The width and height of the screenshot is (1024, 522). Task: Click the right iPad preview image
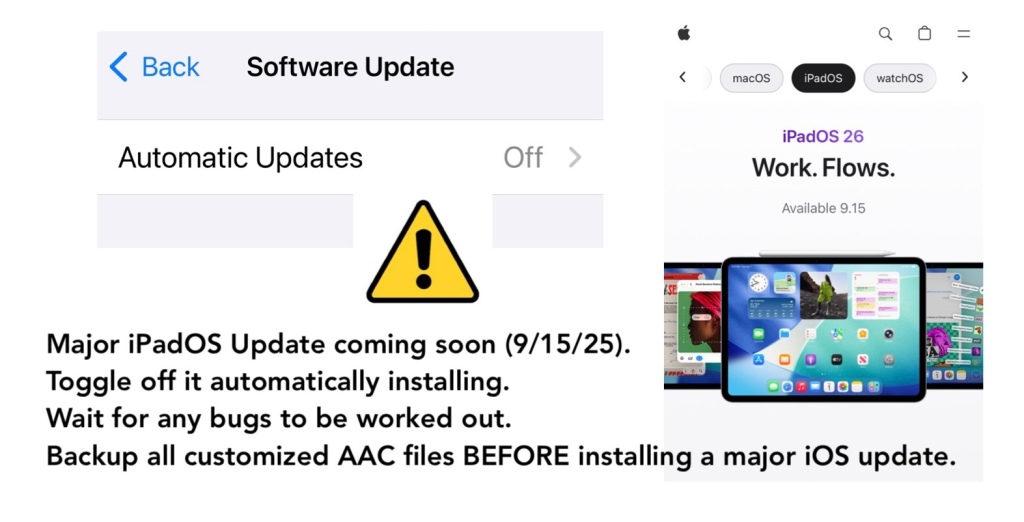[955, 325]
